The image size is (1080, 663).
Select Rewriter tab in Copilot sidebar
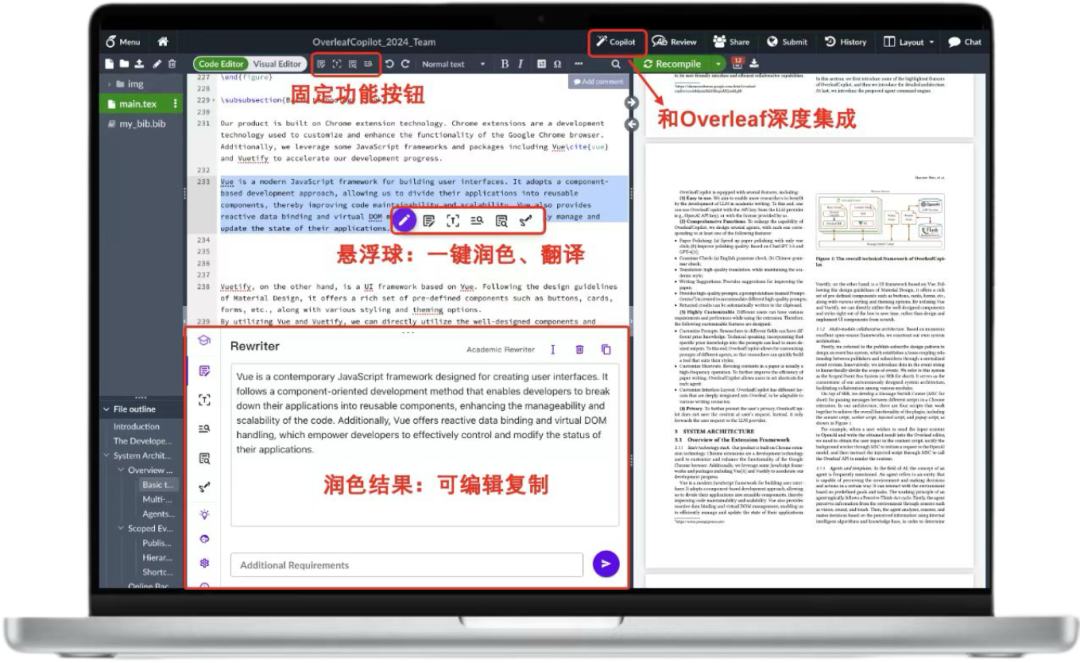point(205,371)
